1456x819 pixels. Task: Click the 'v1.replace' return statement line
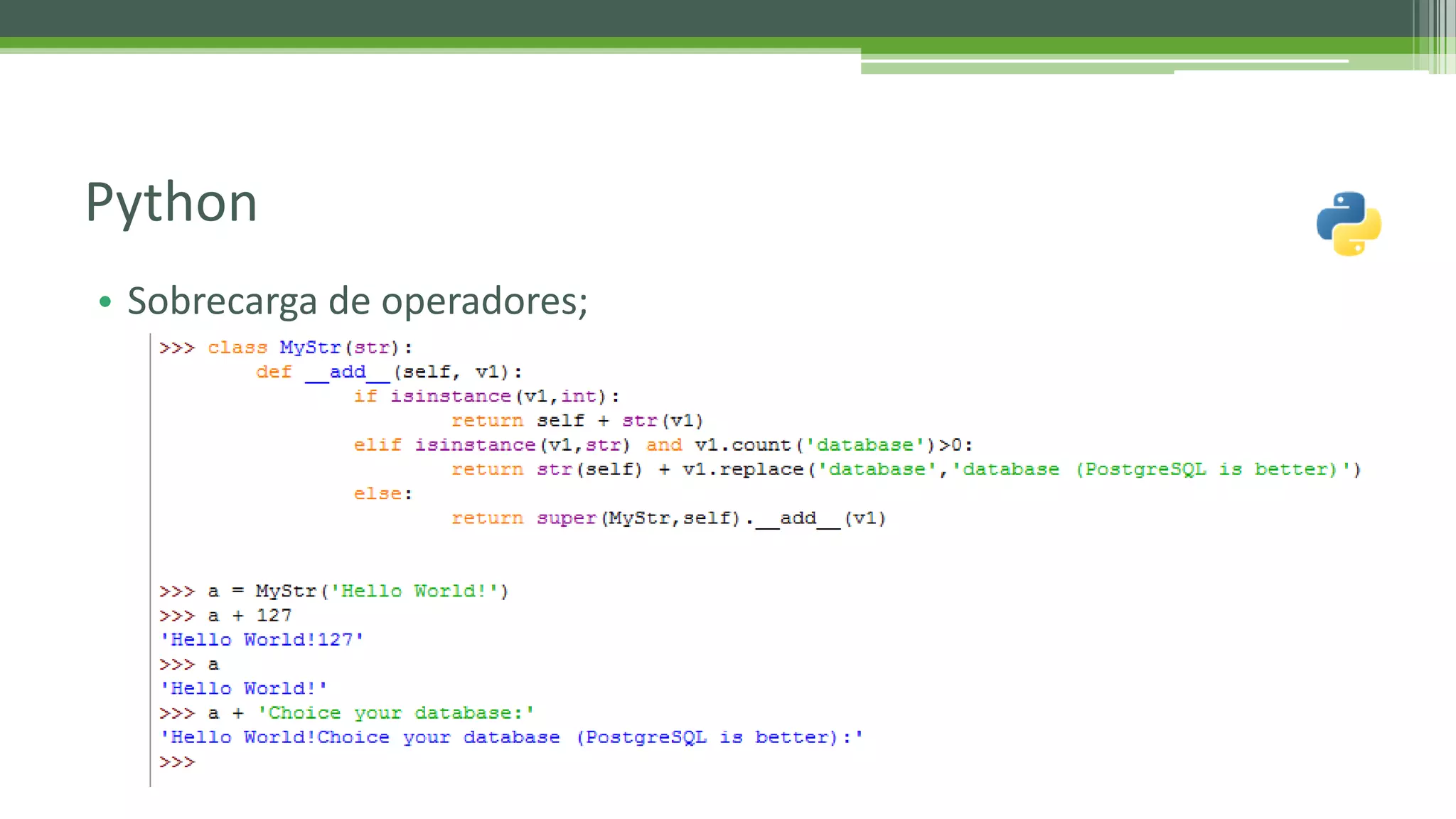tap(906, 469)
